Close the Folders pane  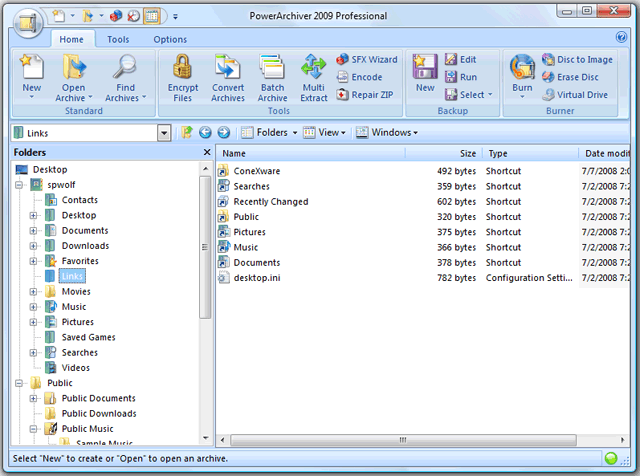pyautogui.click(x=207, y=152)
